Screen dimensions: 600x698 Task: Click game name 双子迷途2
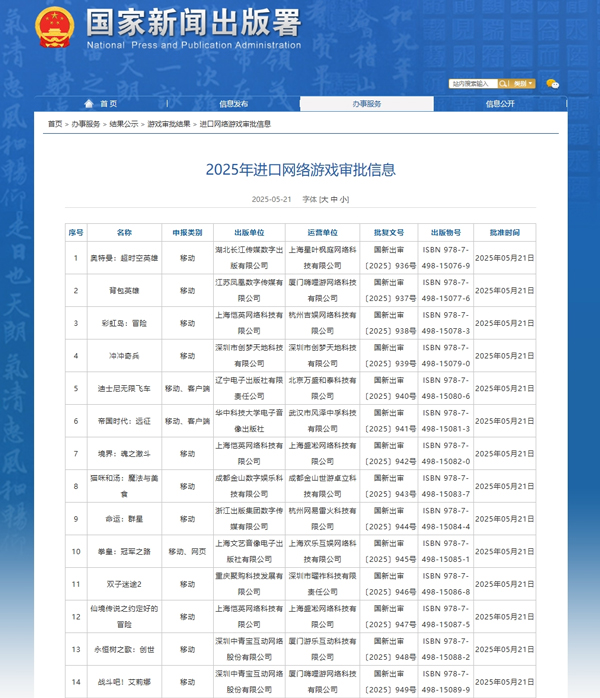click(x=124, y=584)
